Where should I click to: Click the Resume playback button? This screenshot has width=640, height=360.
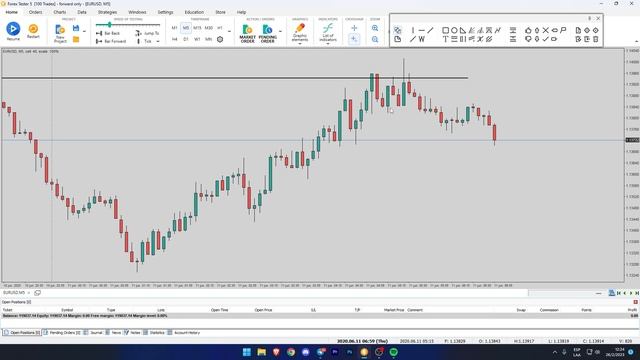(13, 31)
